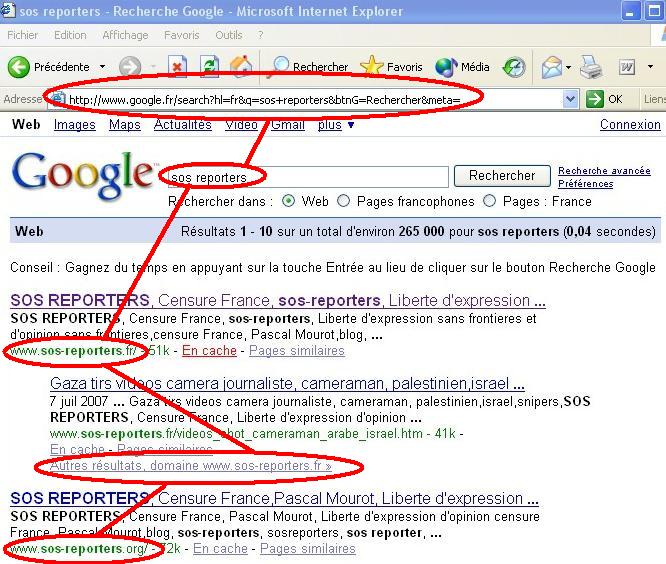Image resolution: width=666 pixels, height=564 pixels.
Task: Click the page icon in address bar
Action: [x=58, y=99]
